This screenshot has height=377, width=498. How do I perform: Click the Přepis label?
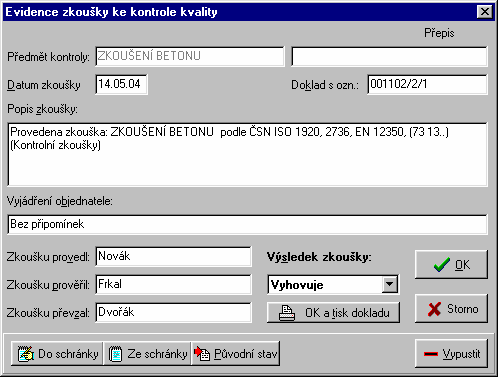click(439, 33)
